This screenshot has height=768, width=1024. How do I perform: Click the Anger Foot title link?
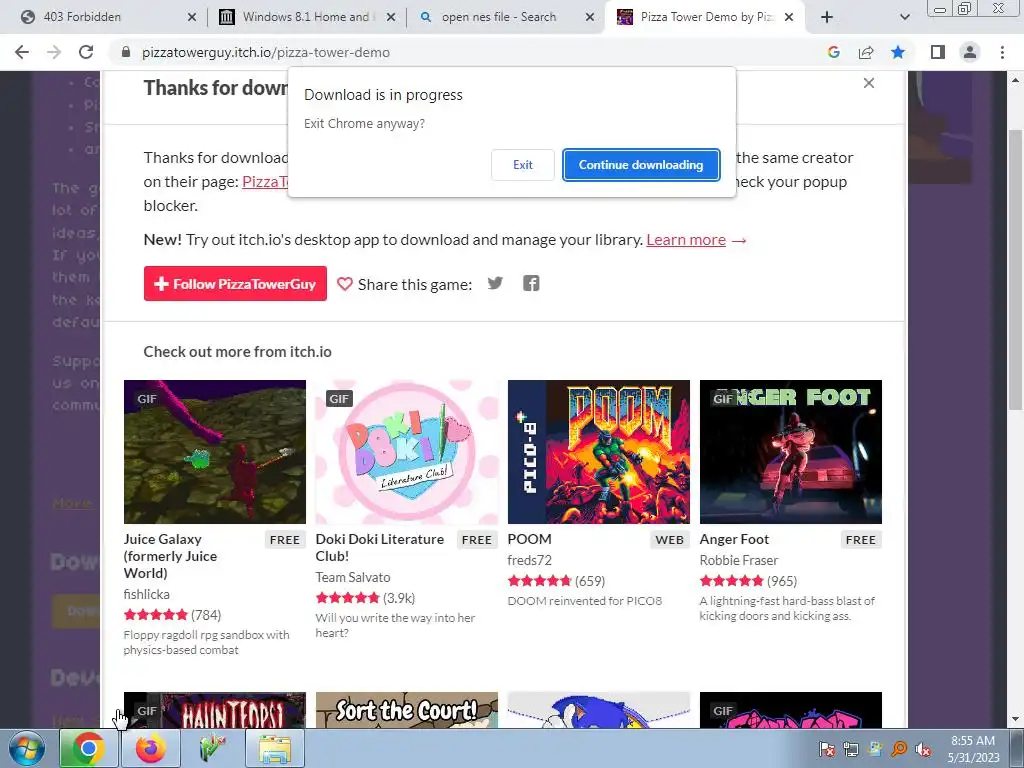click(734, 539)
